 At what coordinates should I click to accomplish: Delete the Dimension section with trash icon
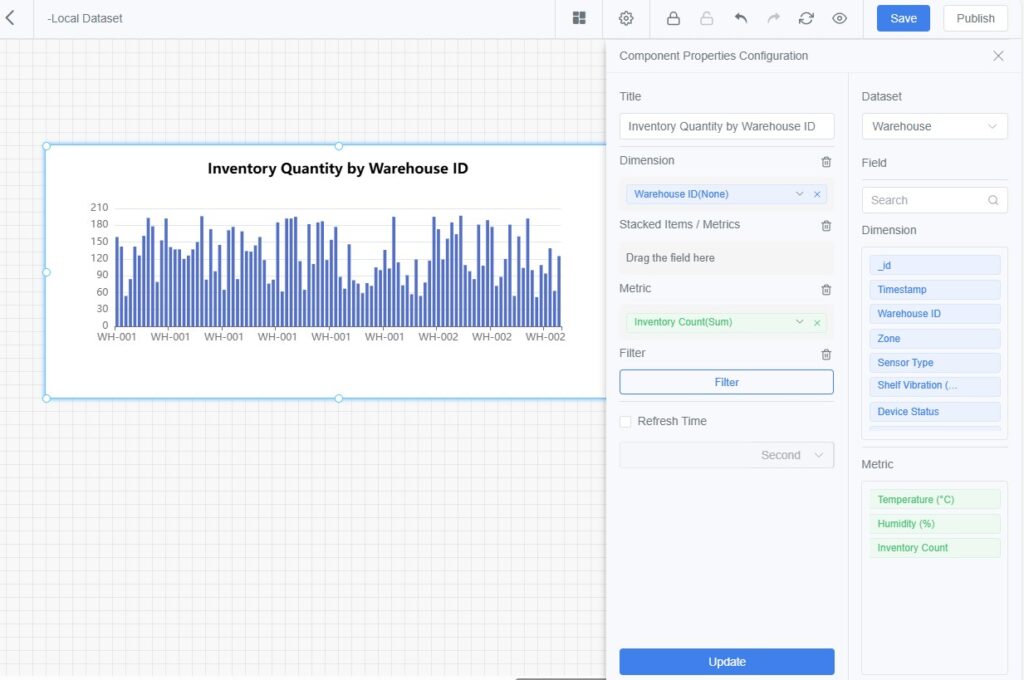pos(826,161)
